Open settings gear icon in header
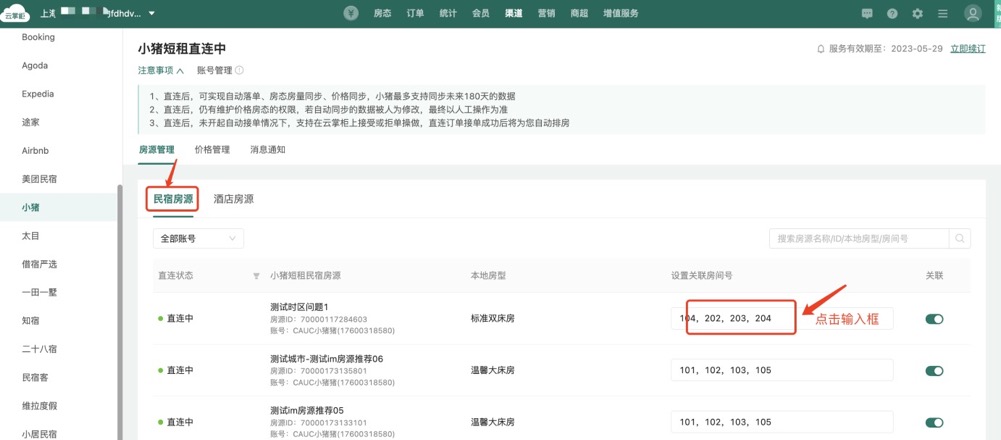The image size is (1001, 440). [917, 14]
